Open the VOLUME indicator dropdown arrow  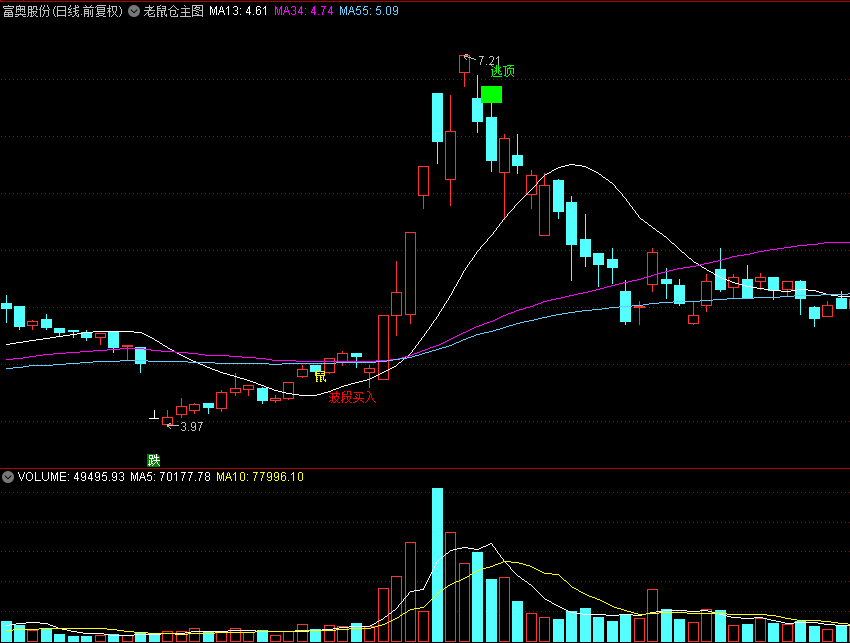click(8, 477)
